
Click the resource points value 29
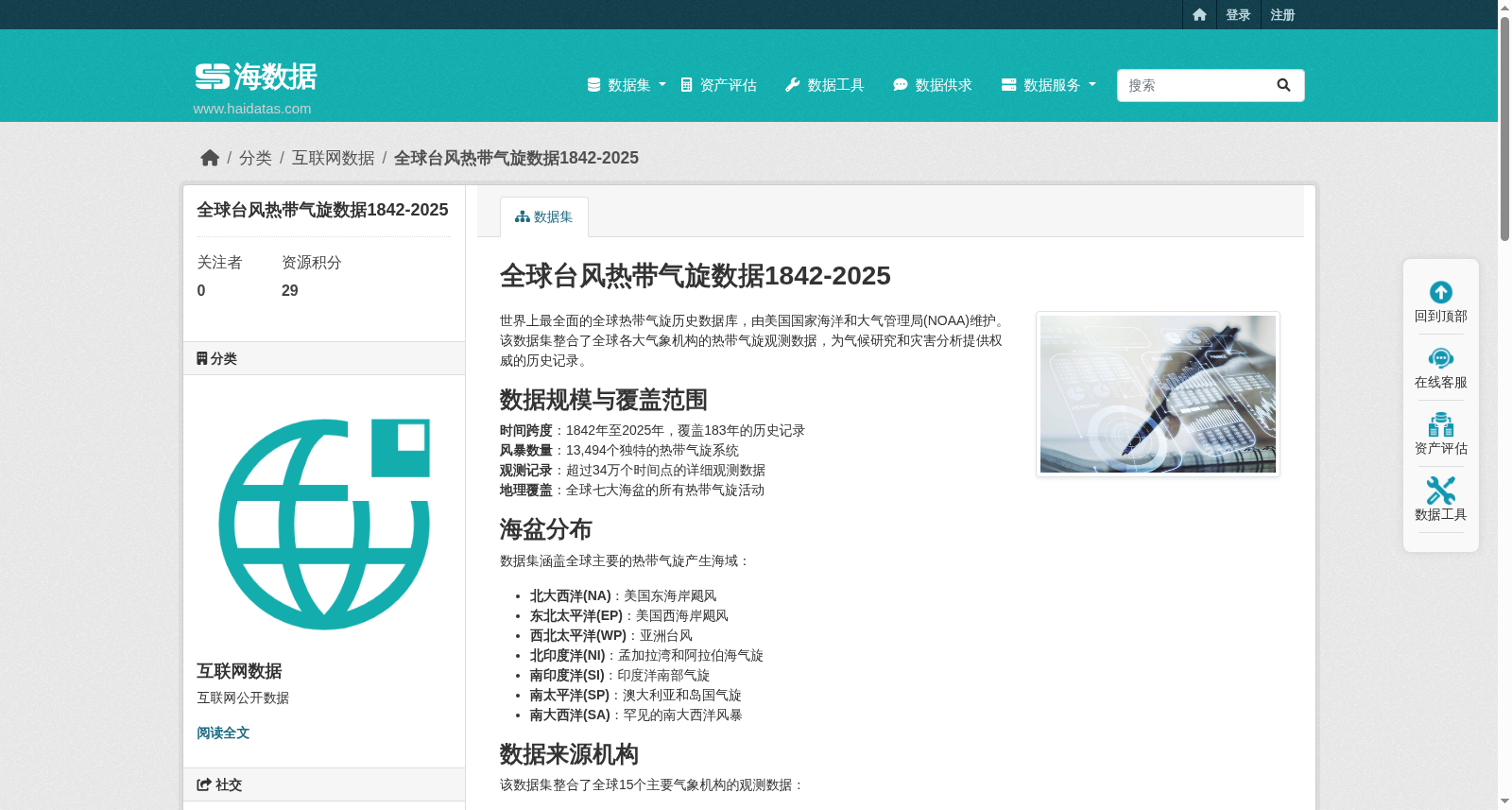click(290, 290)
